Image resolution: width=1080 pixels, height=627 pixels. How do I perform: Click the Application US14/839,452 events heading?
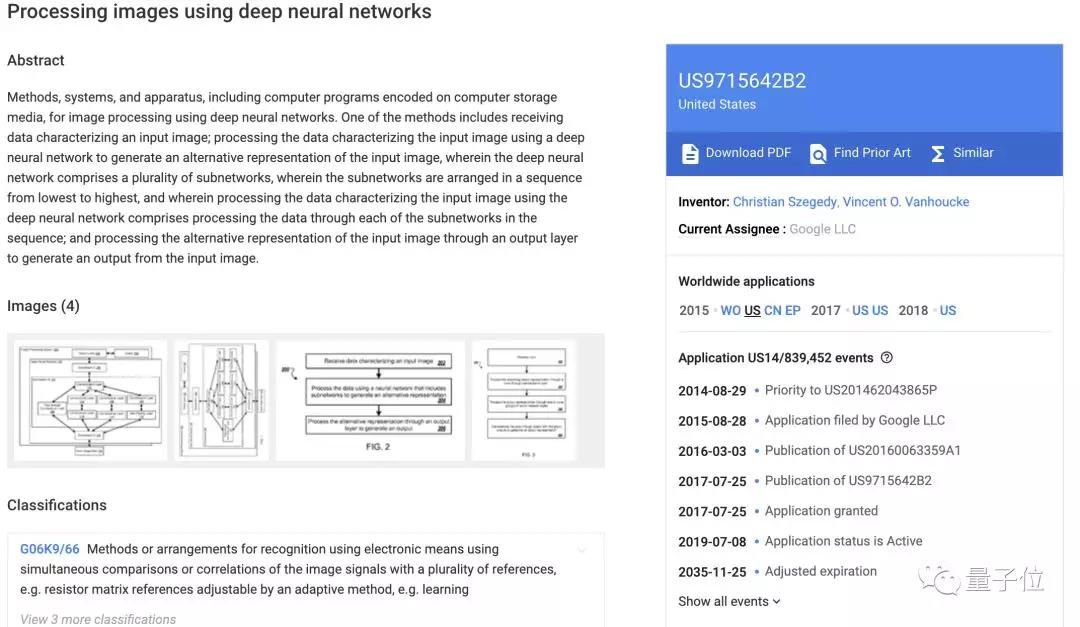776,358
